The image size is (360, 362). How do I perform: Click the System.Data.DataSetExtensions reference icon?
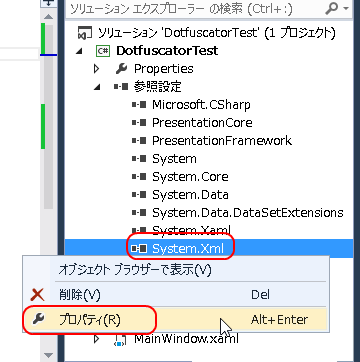(x=139, y=213)
